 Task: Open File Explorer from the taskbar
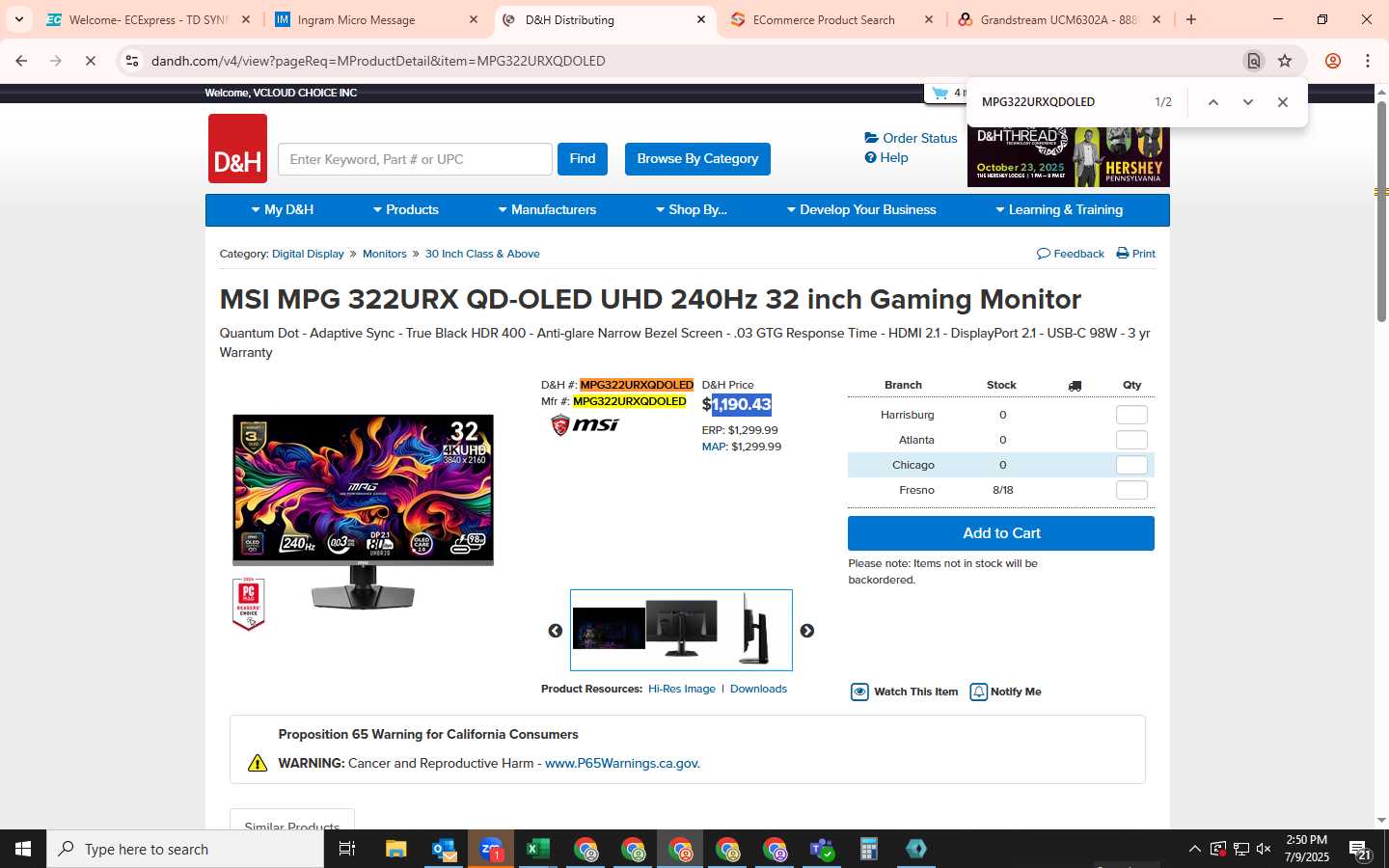[x=396, y=849]
